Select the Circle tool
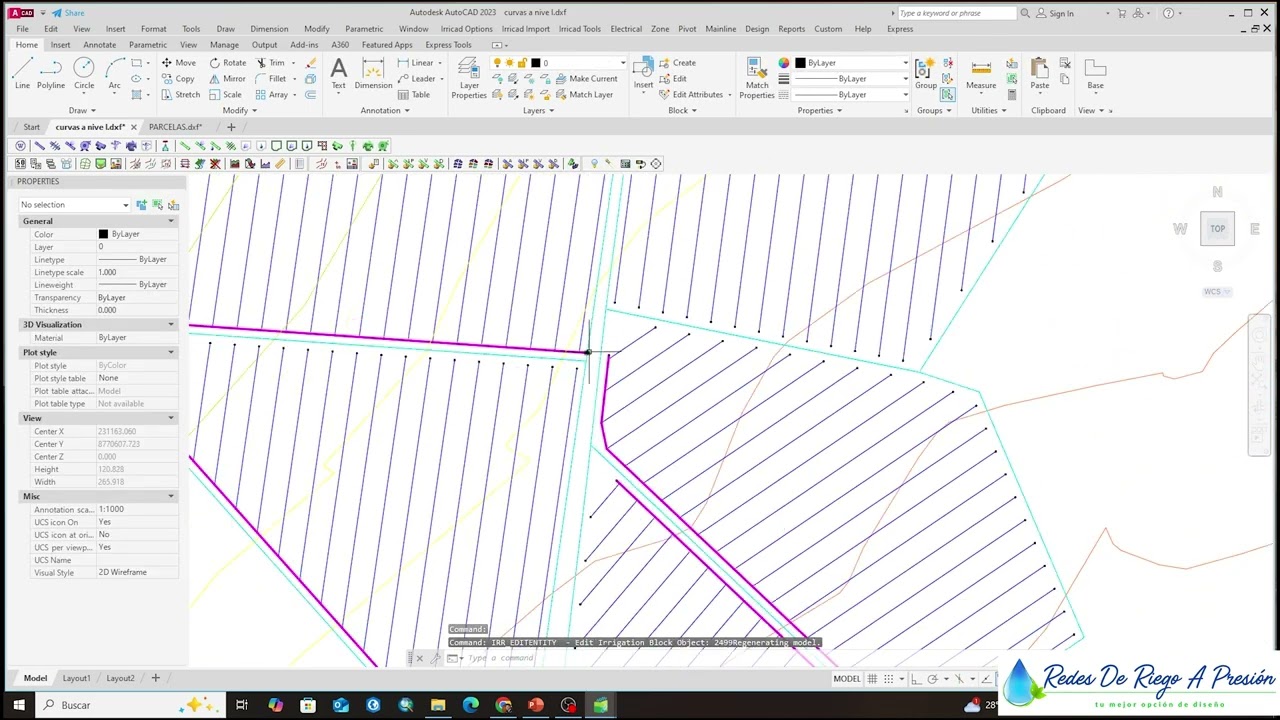Screen dimensions: 1280x720 coord(84,73)
